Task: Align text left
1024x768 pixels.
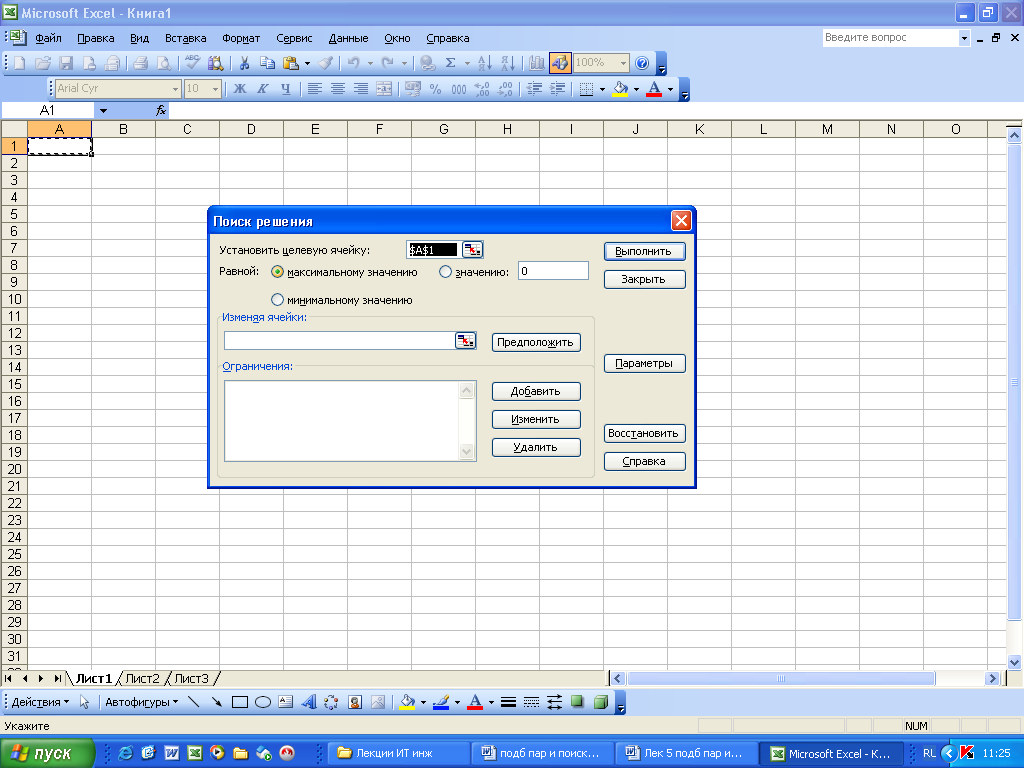Action: click(315, 89)
